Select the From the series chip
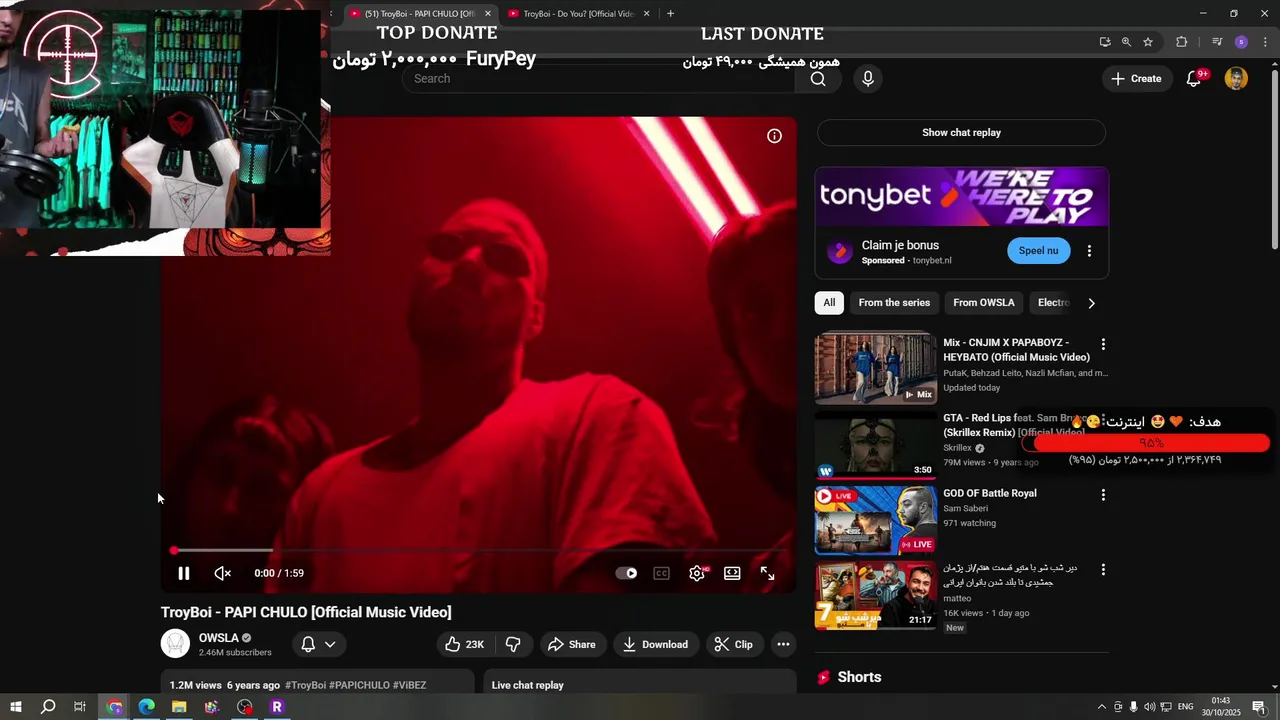 [894, 302]
